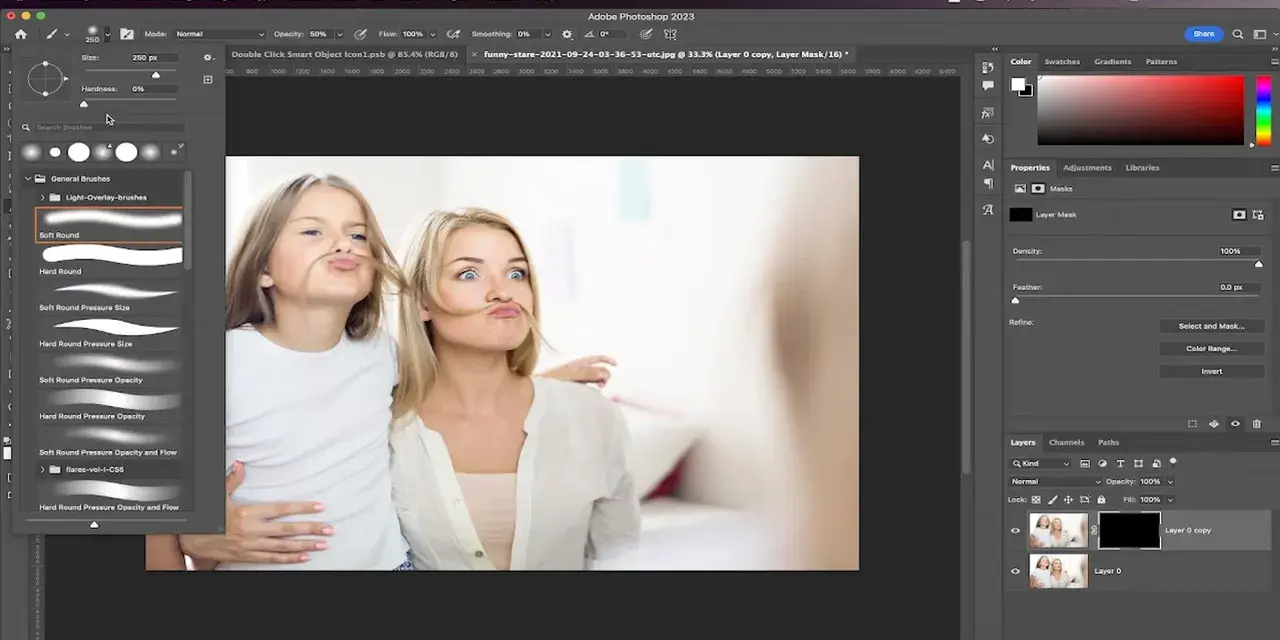
Task: Open brush Opacity 50% dropdown arrow
Action: tap(340, 34)
